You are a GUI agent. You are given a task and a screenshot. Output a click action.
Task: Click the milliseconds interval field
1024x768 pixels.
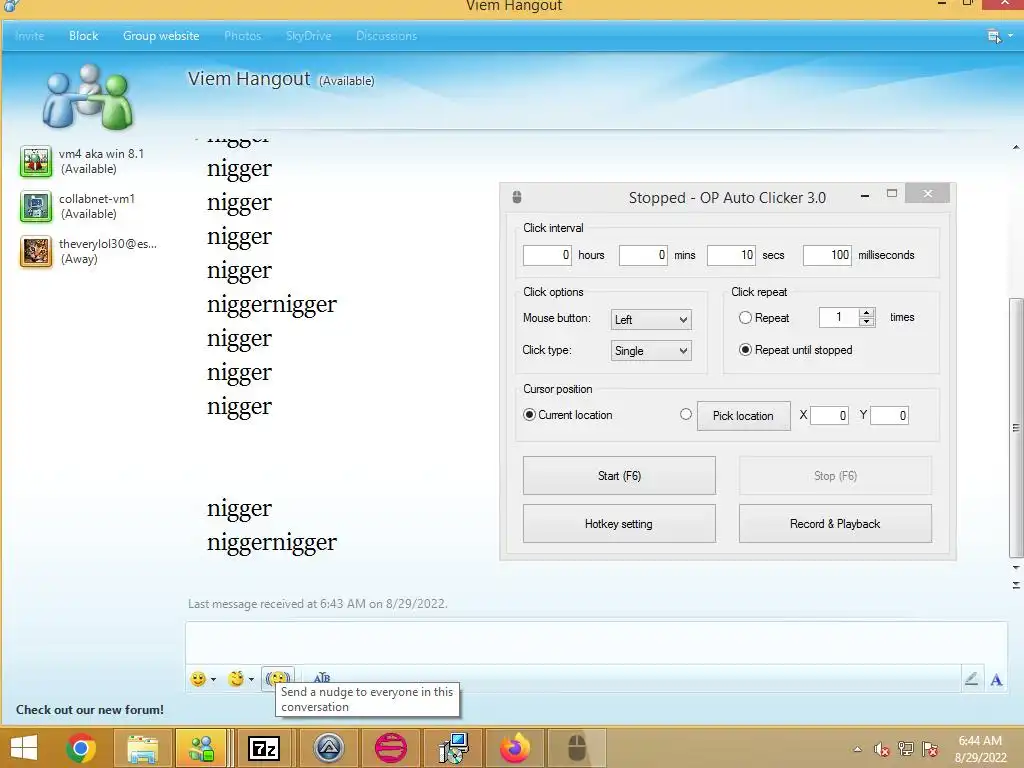point(827,255)
